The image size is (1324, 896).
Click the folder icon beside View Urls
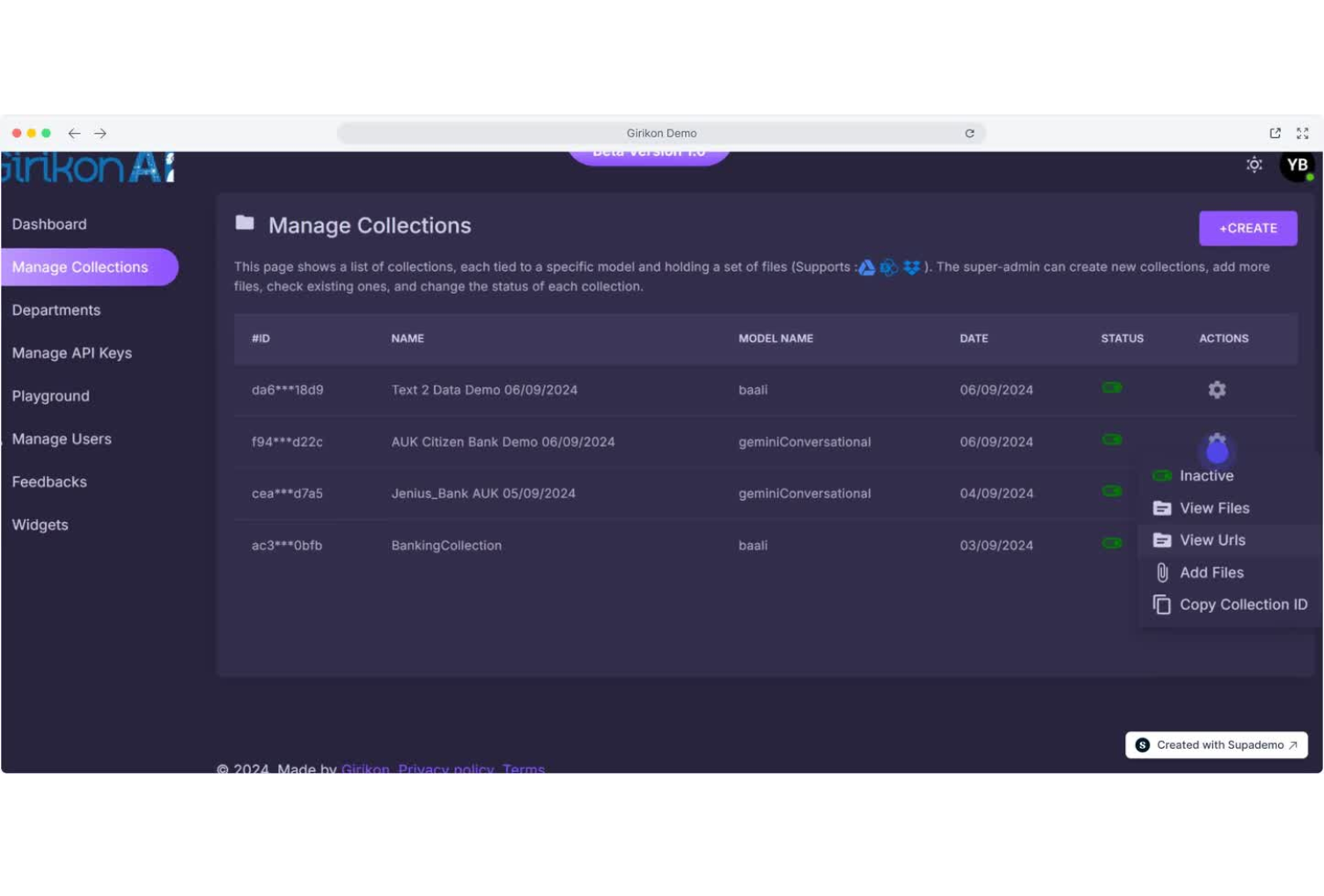point(1162,540)
